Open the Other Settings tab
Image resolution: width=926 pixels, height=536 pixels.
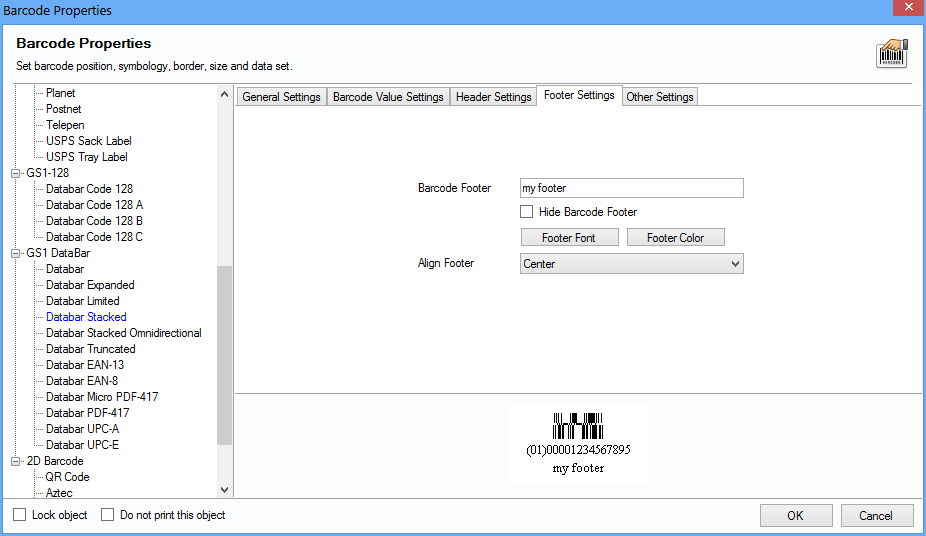coord(660,97)
